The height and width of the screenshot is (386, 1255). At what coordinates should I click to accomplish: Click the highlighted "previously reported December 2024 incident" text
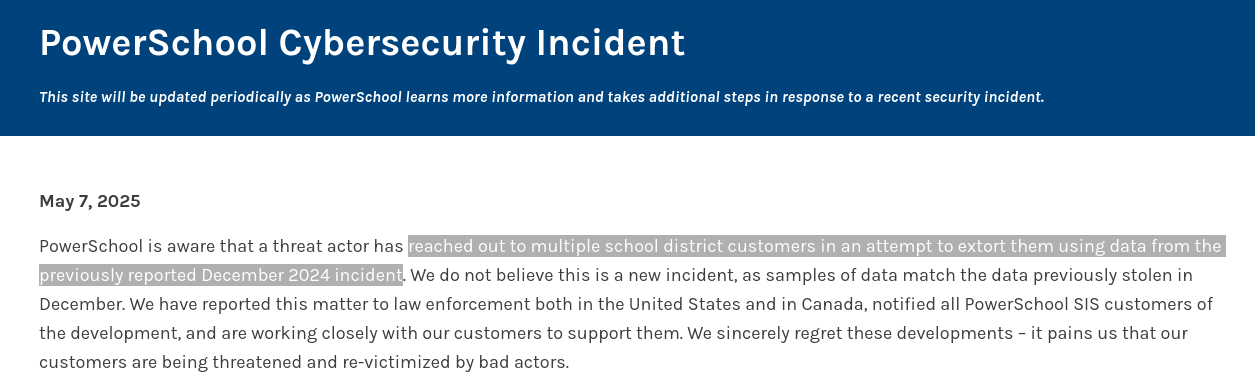[x=220, y=275]
